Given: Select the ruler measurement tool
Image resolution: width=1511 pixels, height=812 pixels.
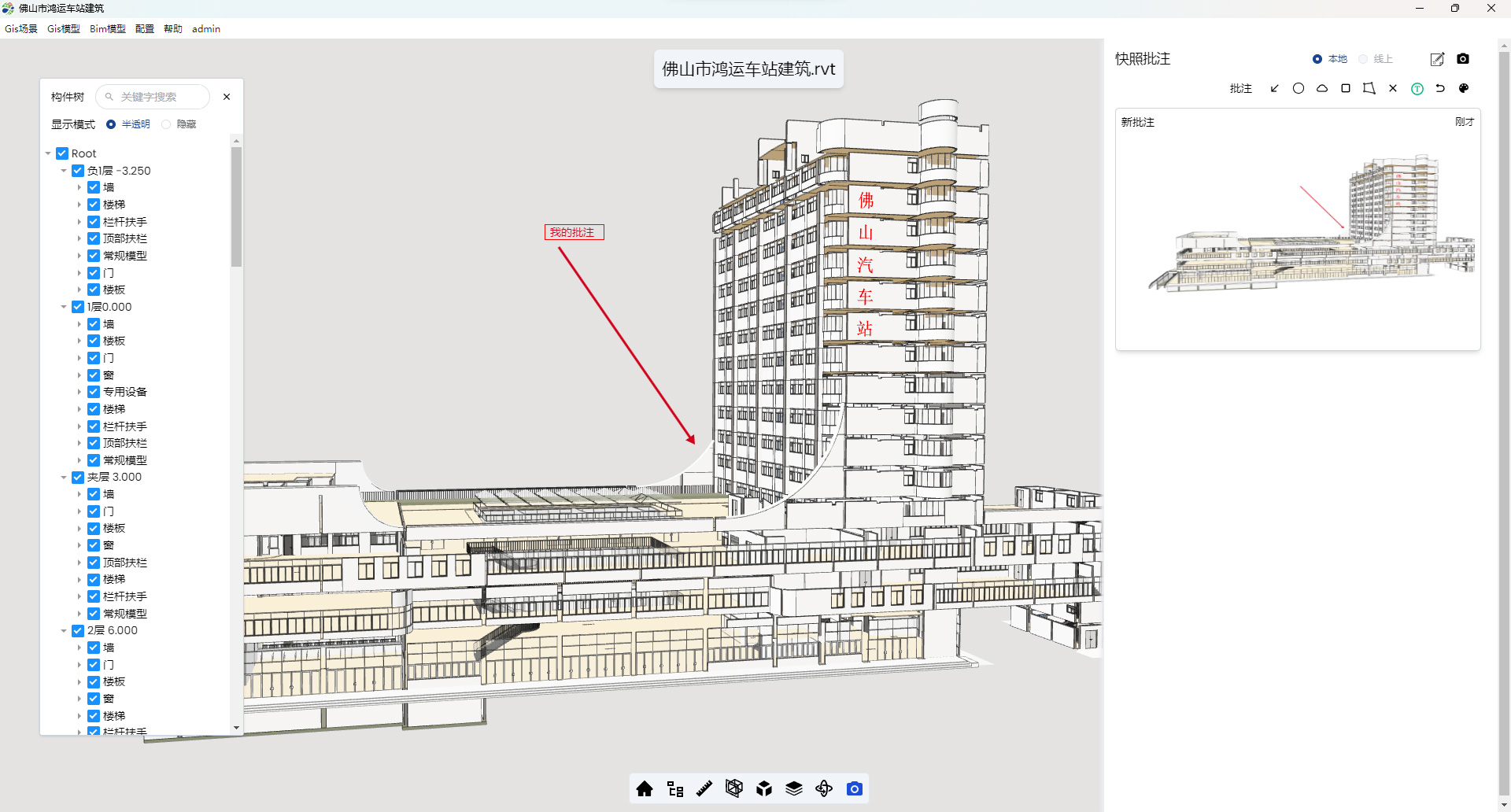Looking at the screenshot, I should click(x=704, y=788).
